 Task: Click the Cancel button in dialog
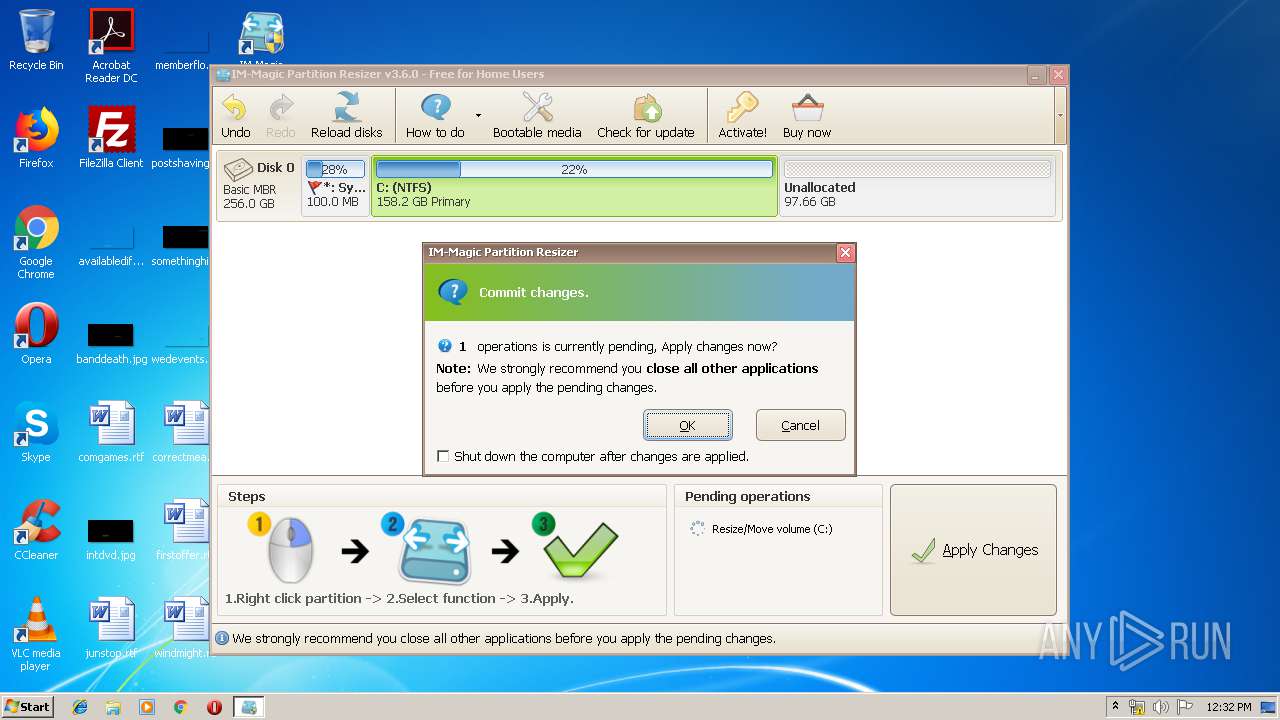tap(800, 425)
